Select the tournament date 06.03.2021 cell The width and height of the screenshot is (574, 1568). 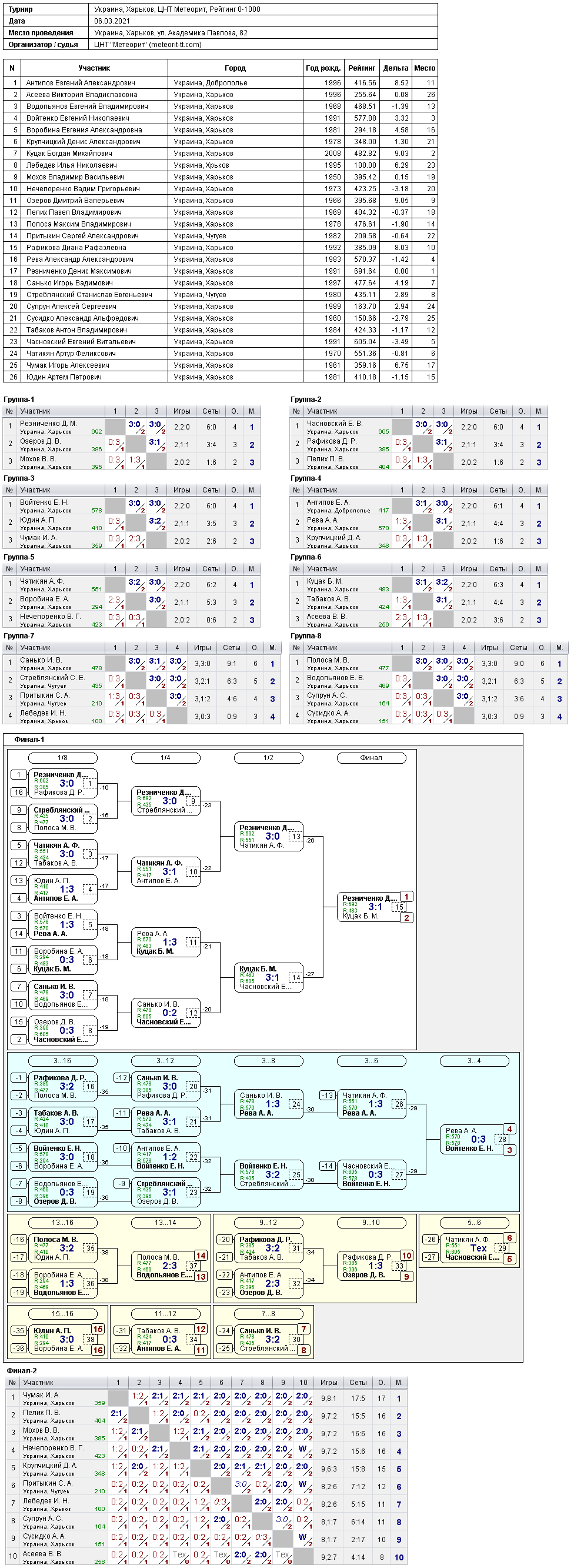pos(264,21)
